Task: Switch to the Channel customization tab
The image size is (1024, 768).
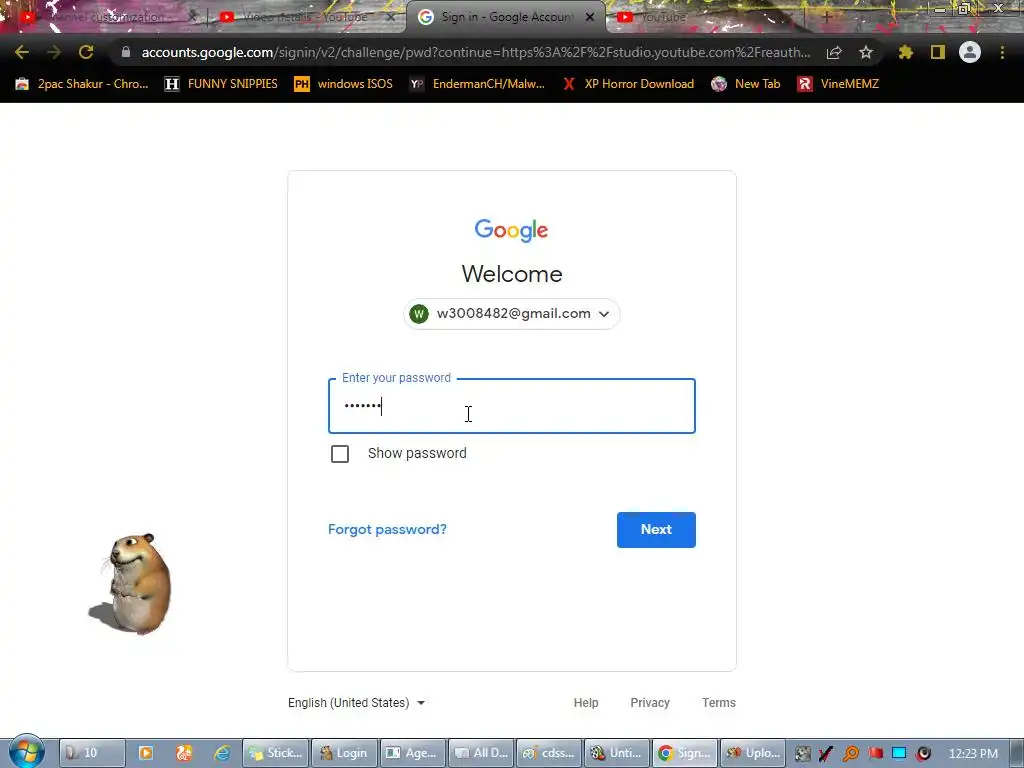Action: tap(108, 17)
